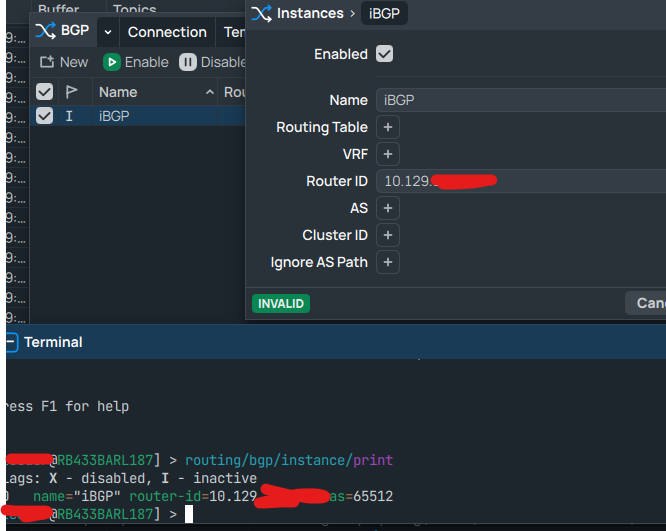Add a Cluster ID value with plus
Screen dimensions: 666x531
(388, 235)
